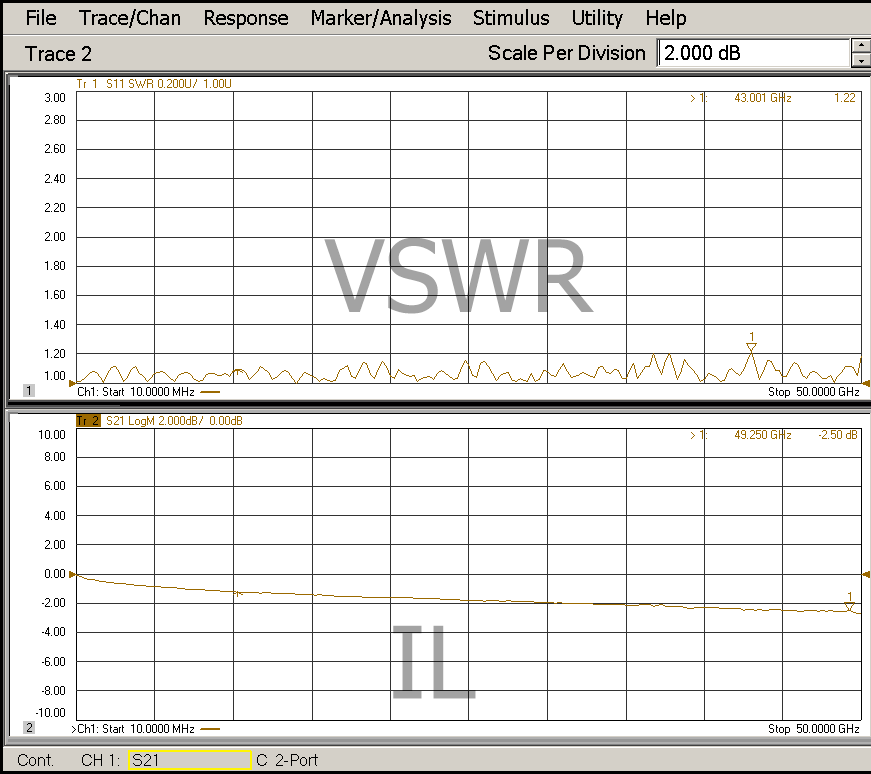The height and width of the screenshot is (774, 871).
Task: Open the File menu
Action: point(41,18)
